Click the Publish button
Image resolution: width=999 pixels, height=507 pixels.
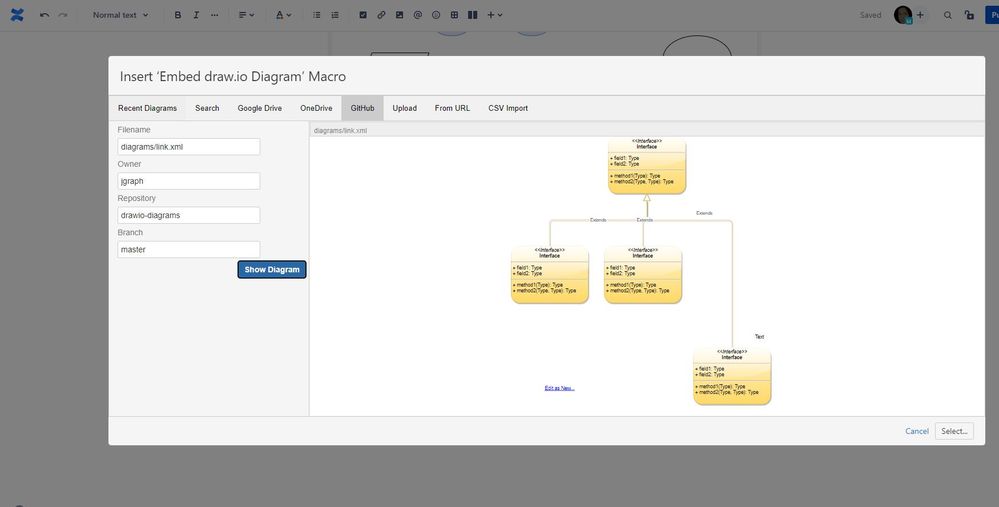pyautogui.click(x=992, y=15)
